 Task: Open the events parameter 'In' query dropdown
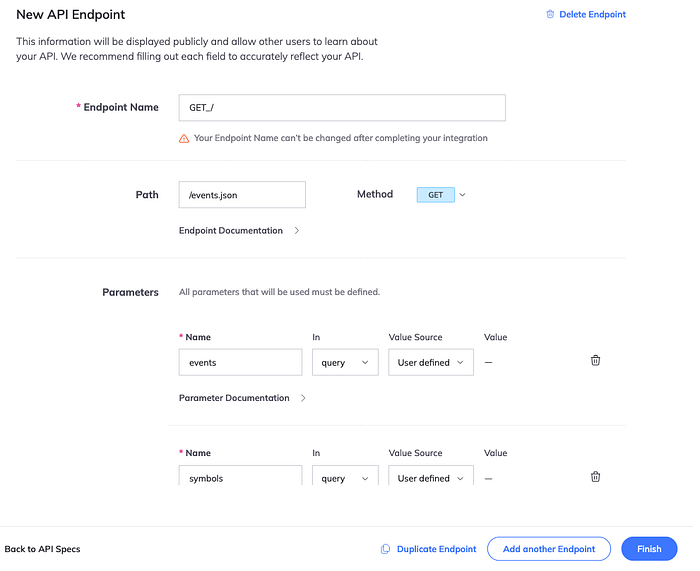coord(345,362)
